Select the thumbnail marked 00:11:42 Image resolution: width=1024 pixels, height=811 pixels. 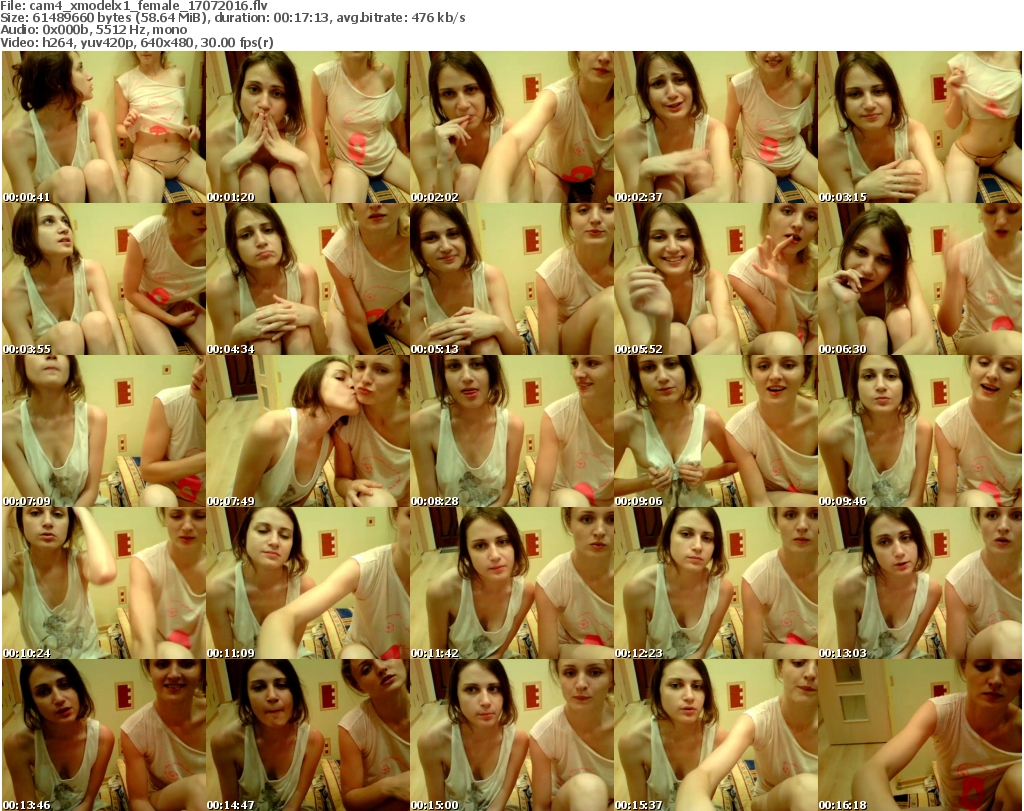pos(511,583)
